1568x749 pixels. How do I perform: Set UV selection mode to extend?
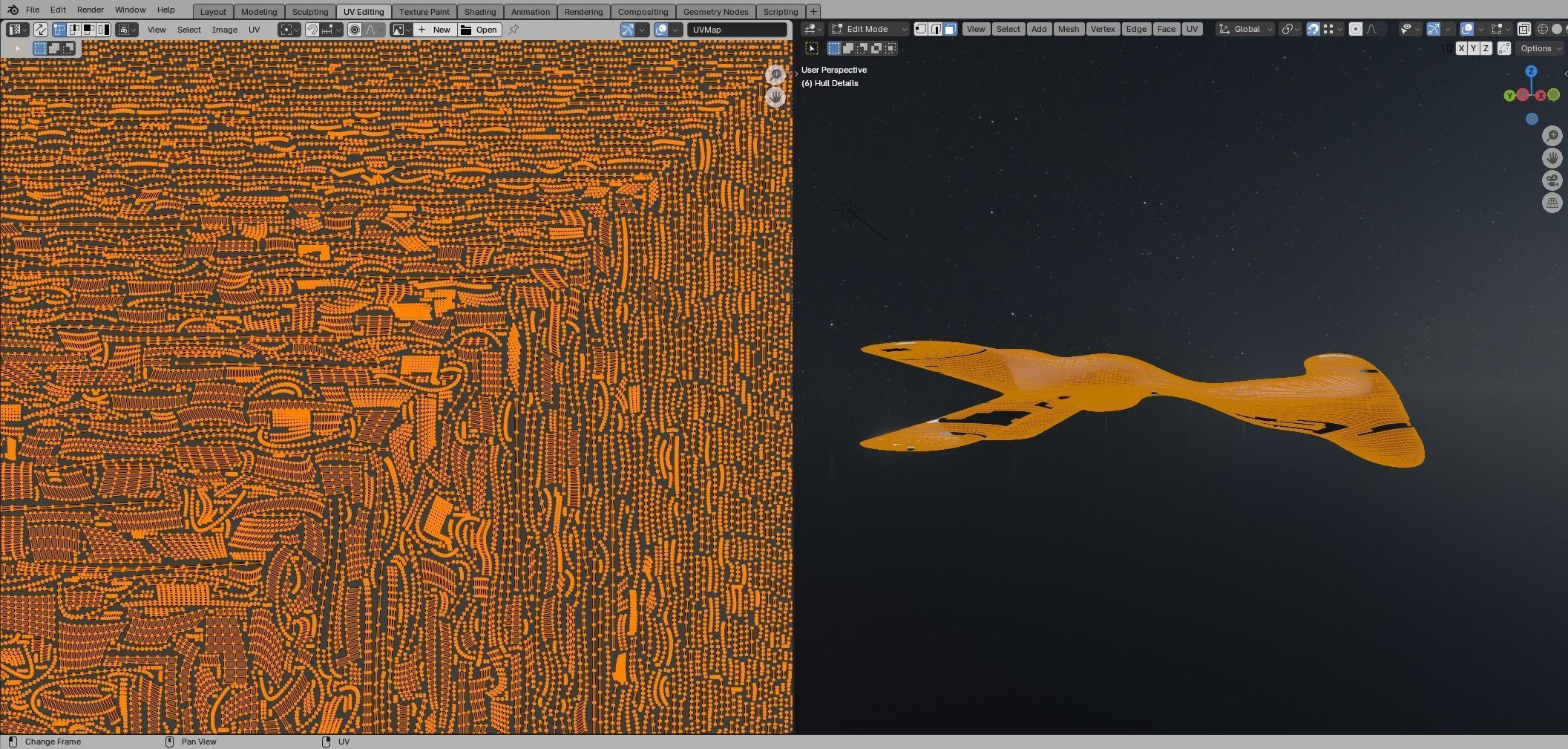[x=54, y=48]
